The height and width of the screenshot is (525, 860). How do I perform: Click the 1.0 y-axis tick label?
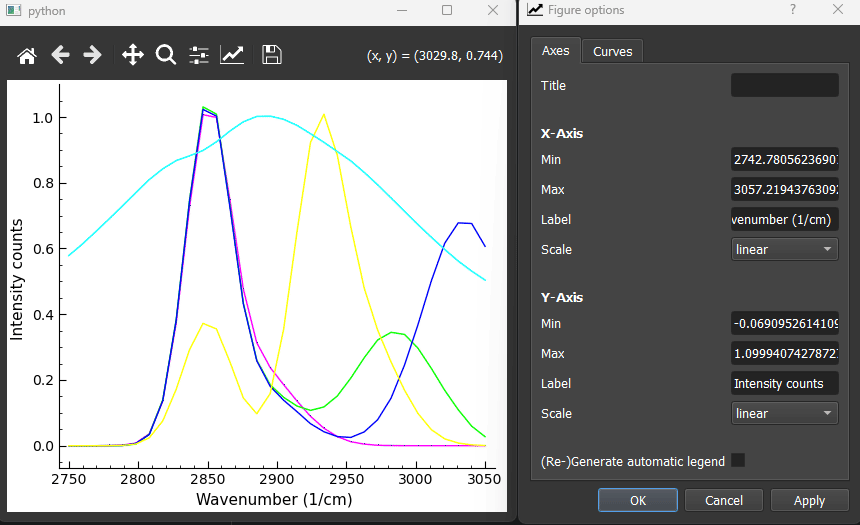tap(43, 118)
